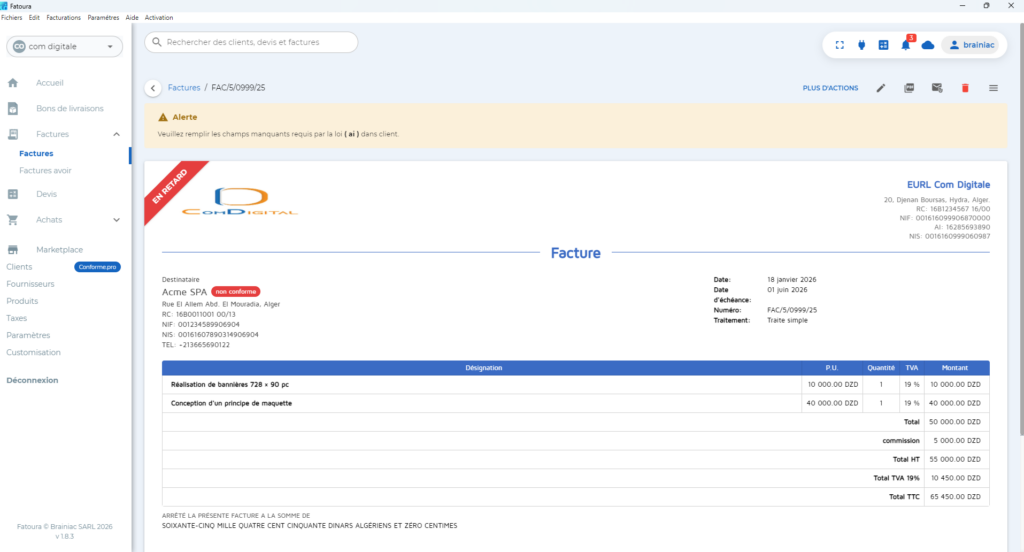Click the Accueil home icon
1024x552 pixels.
pyautogui.click(x=13, y=83)
